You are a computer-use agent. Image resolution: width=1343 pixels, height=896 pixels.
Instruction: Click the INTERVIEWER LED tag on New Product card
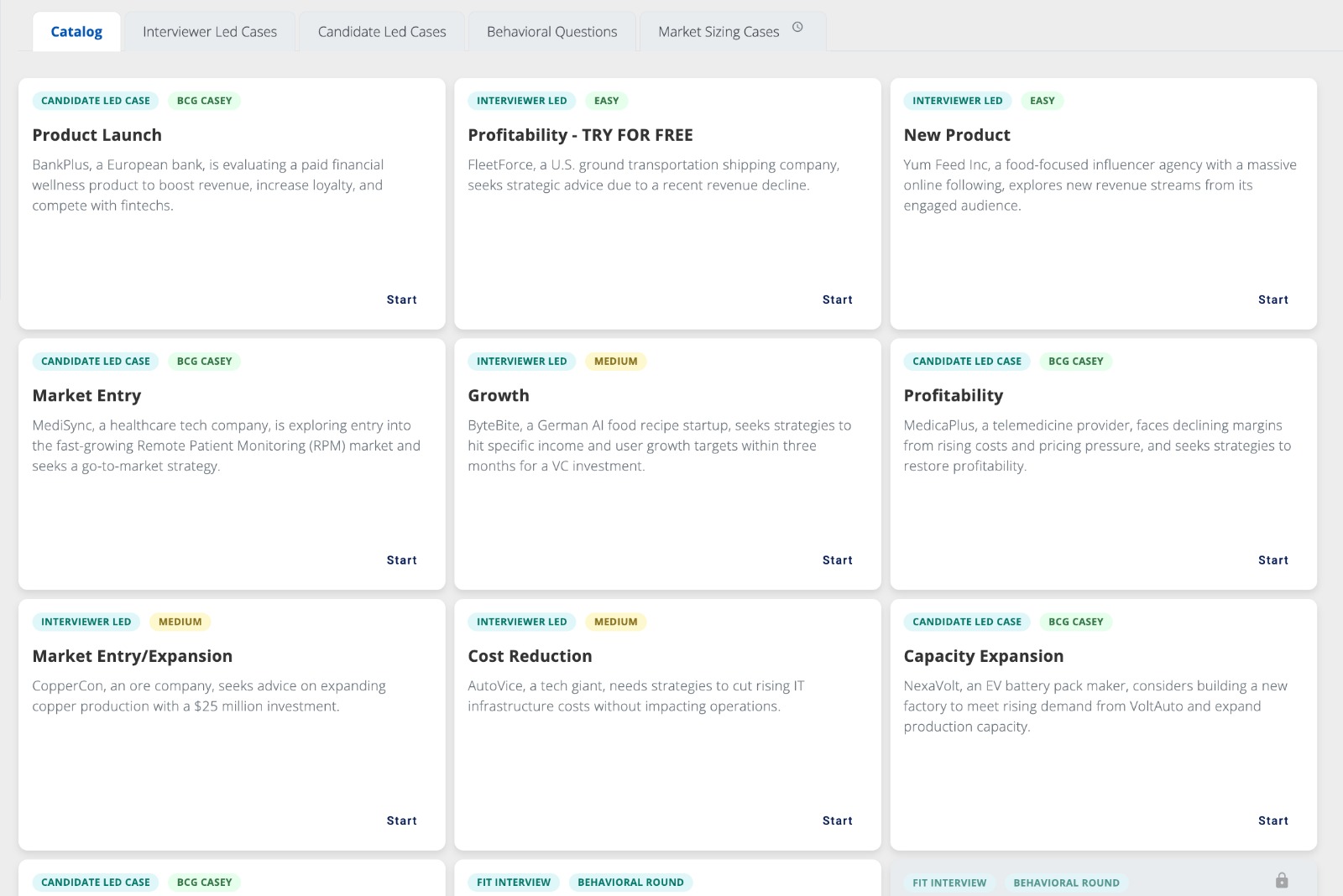(x=957, y=101)
